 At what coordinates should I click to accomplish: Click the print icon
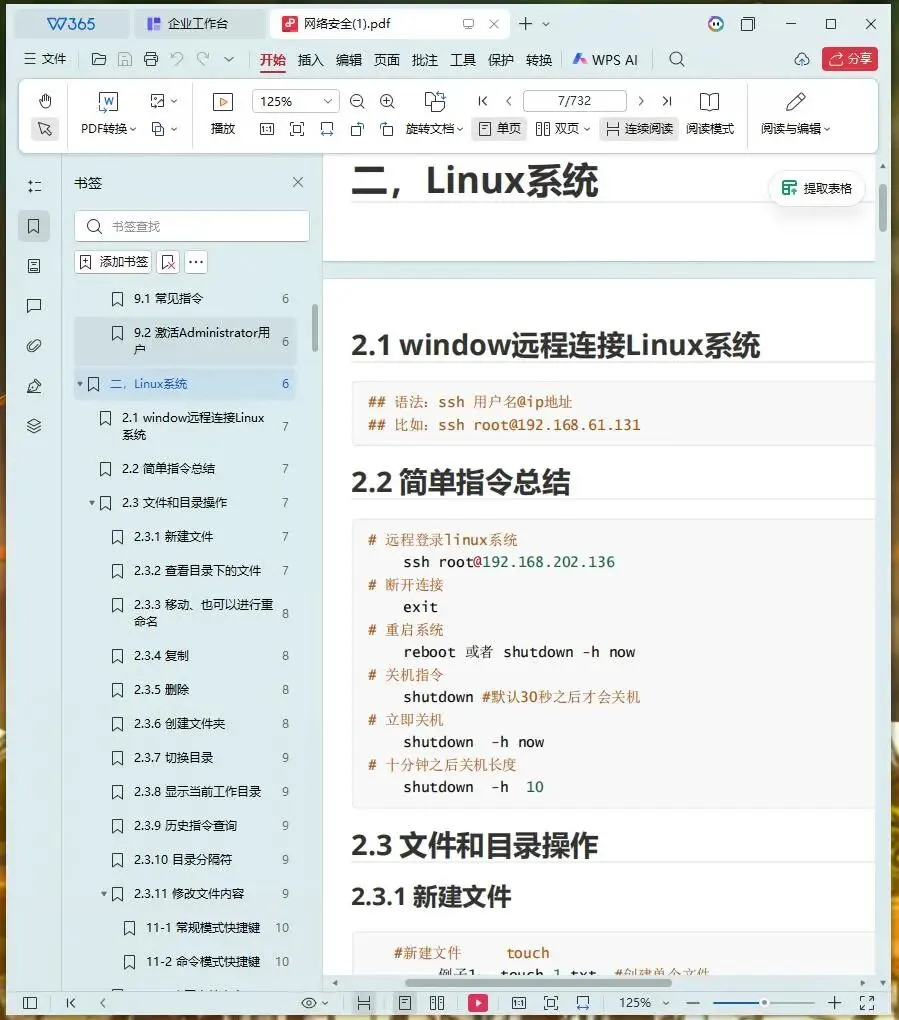click(151, 59)
